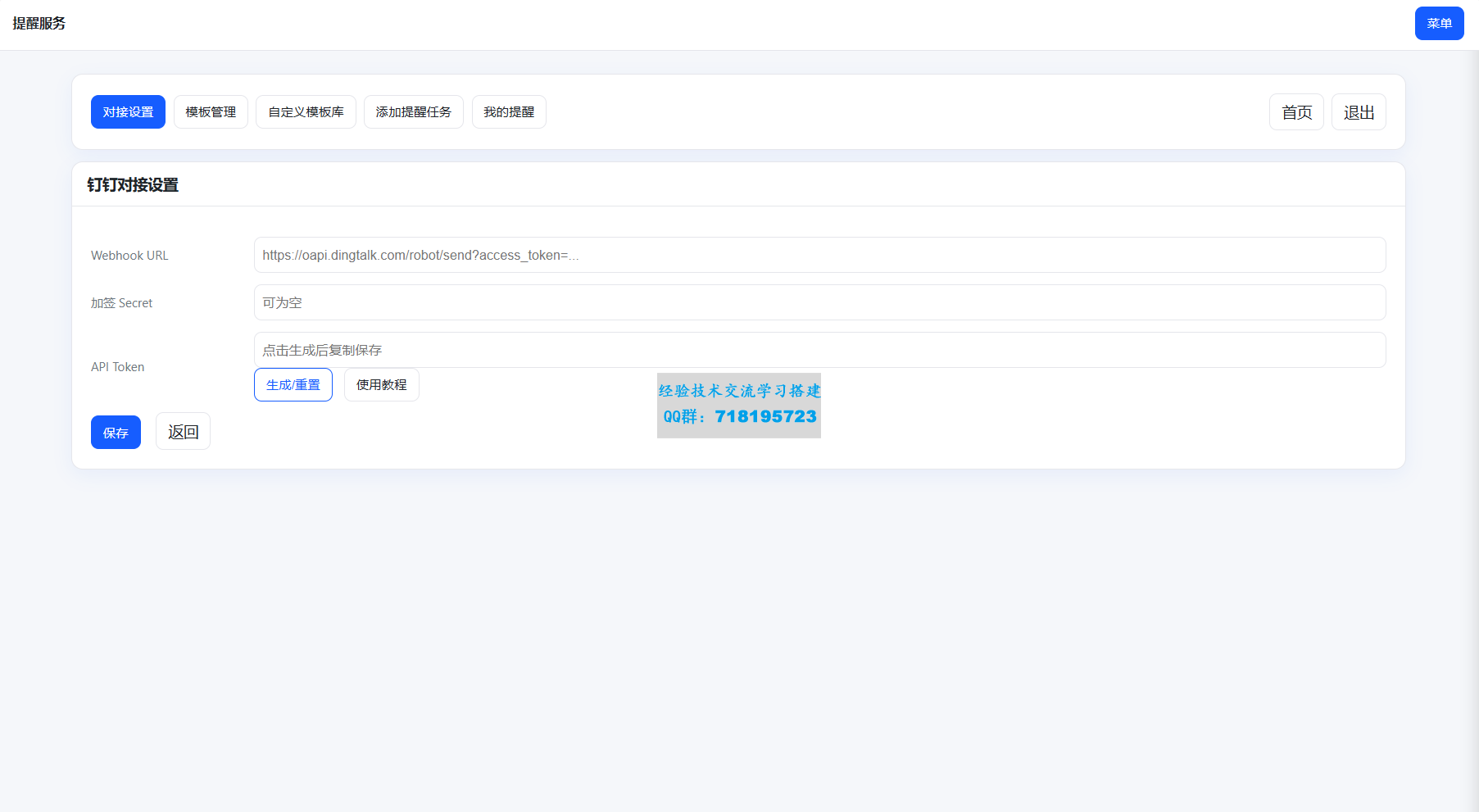The height and width of the screenshot is (812, 1479).
Task: Select the 添加提醒任务 tab
Action: click(x=413, y=112)
